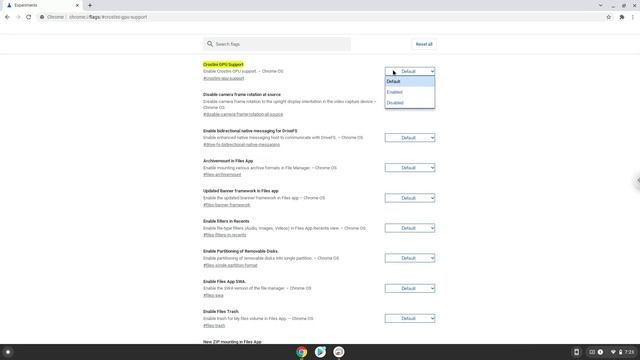Open dropdown for Enable Files App SWA
This screenshot has width=640, height=360.
pyautogui.click(x=410, y=288)
